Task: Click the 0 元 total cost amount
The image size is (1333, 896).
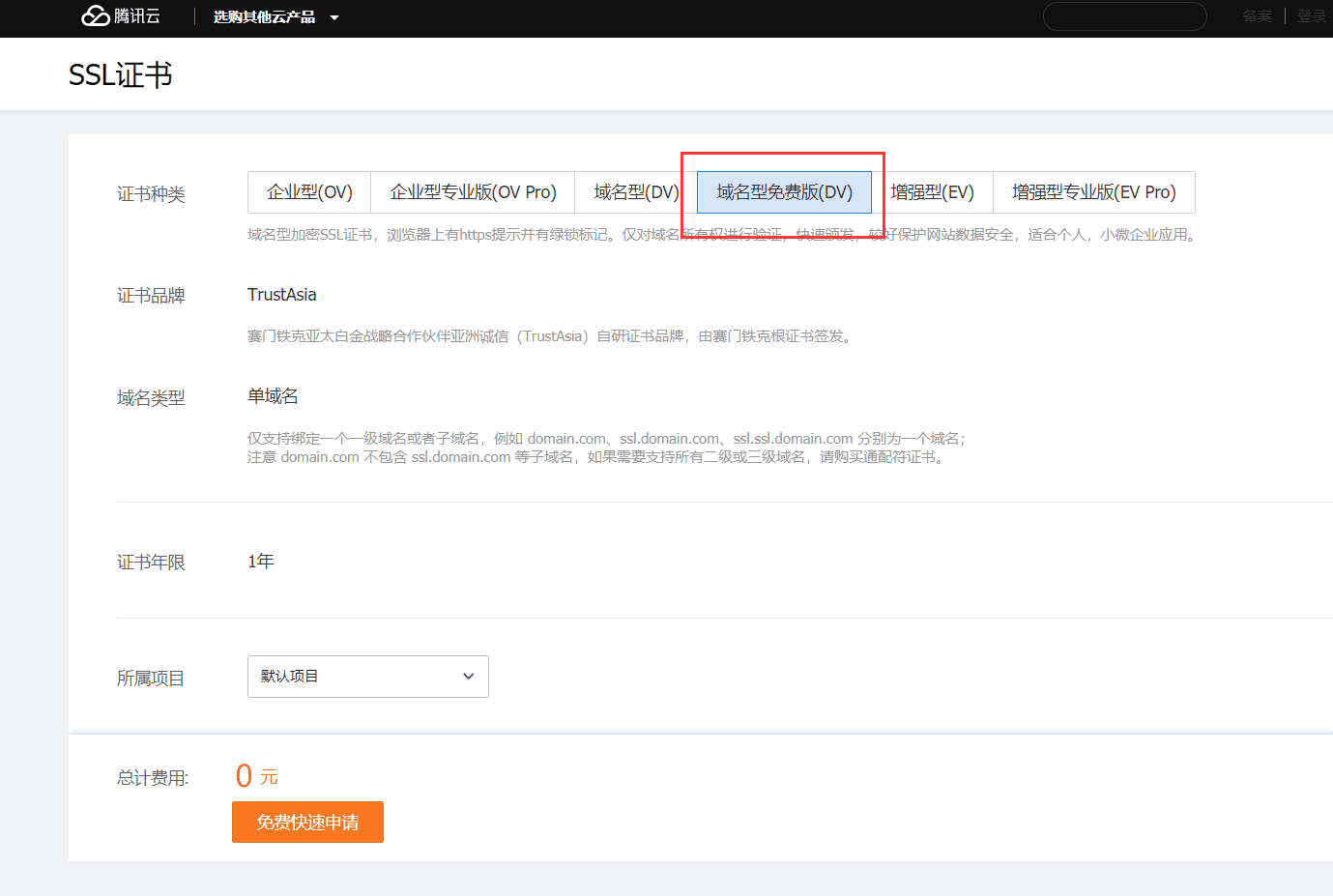Action: [256, 776]
